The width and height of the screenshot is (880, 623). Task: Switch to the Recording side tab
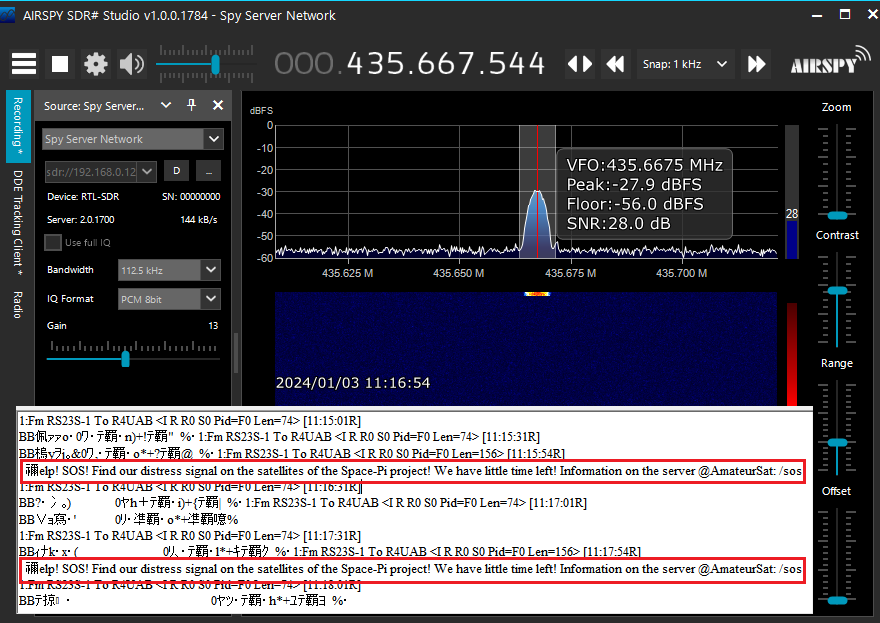[18, 127]
